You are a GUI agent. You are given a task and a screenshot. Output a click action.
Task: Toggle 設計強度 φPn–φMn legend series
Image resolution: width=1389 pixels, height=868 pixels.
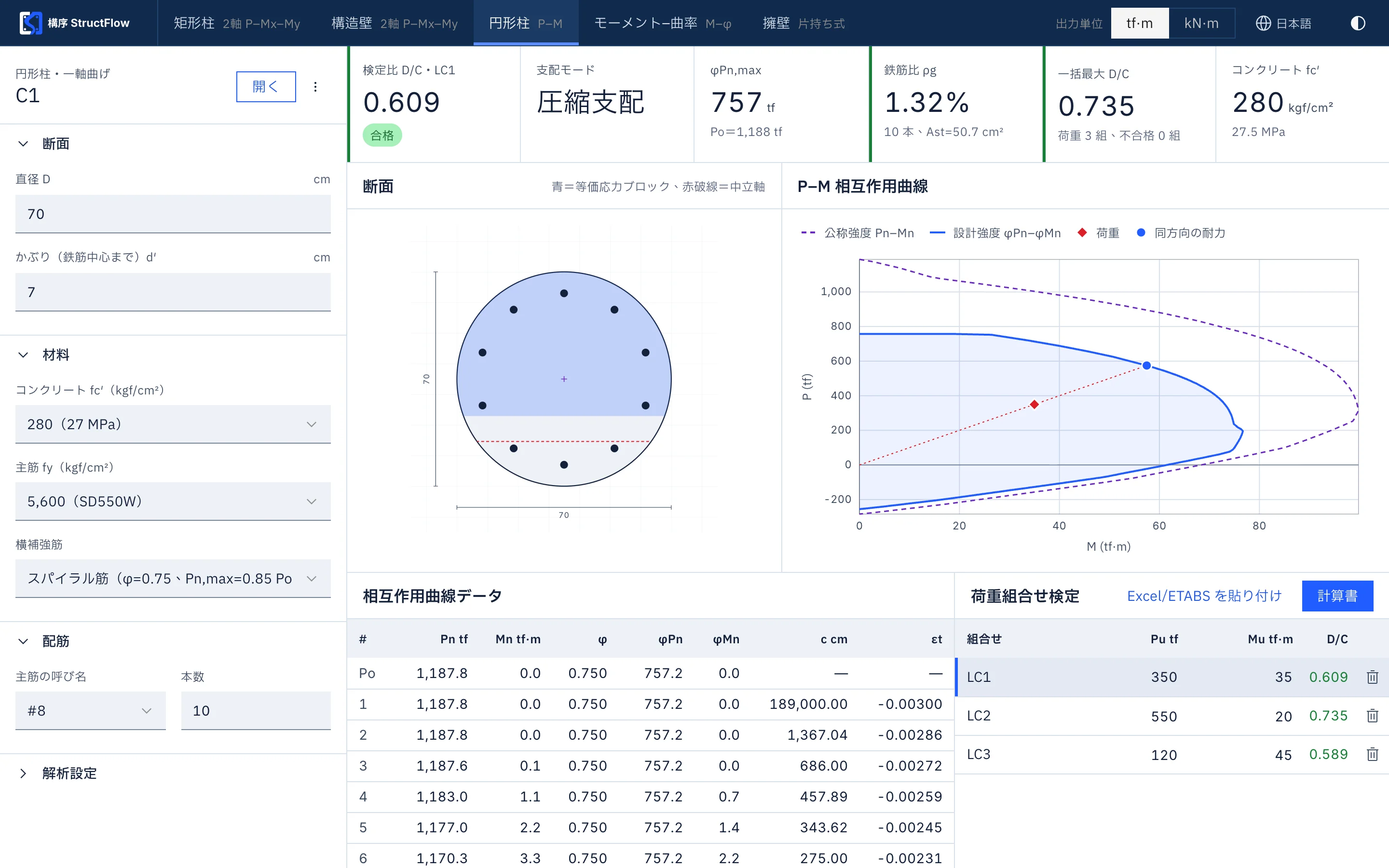coord(995,232)
